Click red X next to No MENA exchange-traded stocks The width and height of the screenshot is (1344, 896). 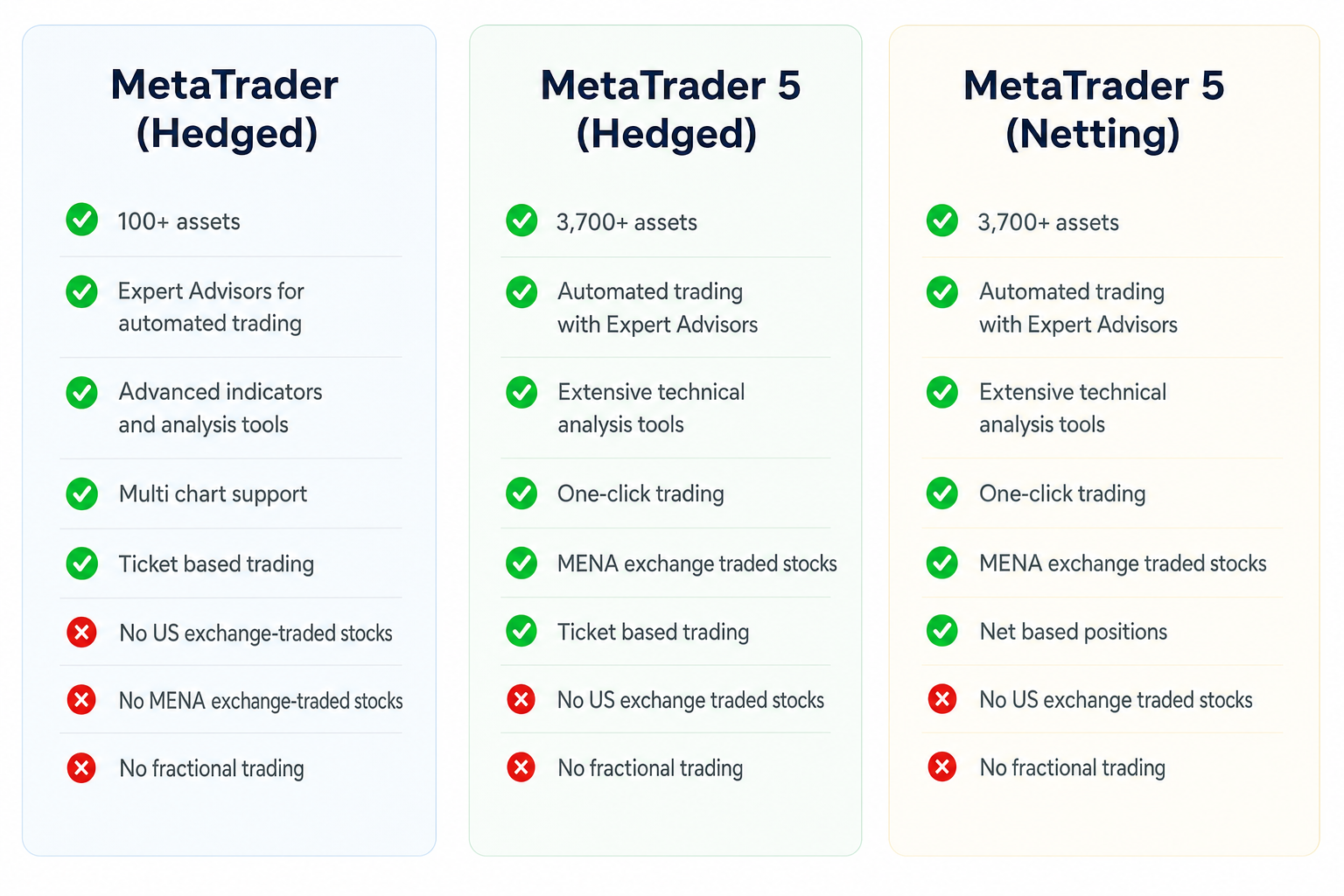point(81,700)
